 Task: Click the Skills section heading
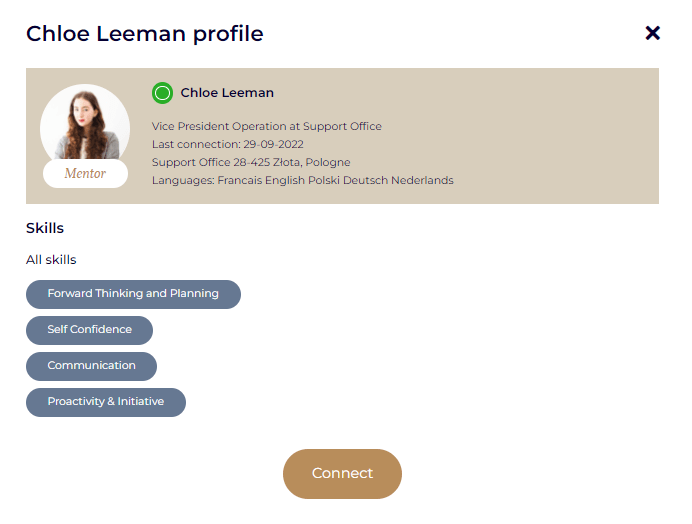[45, 229]
